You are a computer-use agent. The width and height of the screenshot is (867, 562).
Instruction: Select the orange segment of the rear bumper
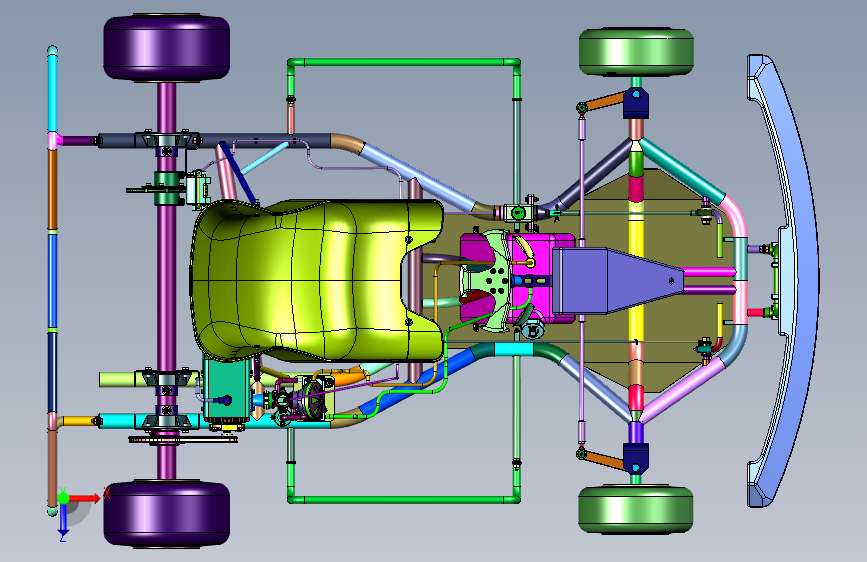point(53,189)
